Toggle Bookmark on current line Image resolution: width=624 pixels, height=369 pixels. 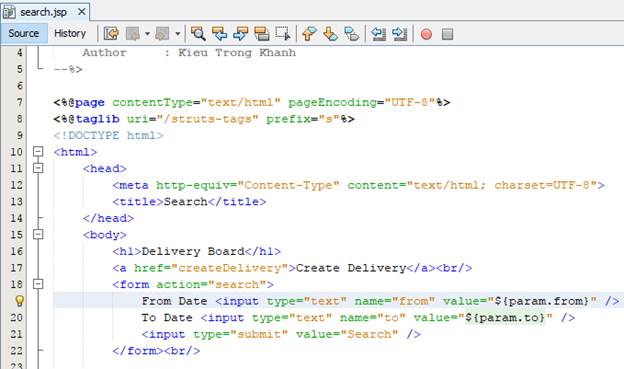[x=351, y=33]
